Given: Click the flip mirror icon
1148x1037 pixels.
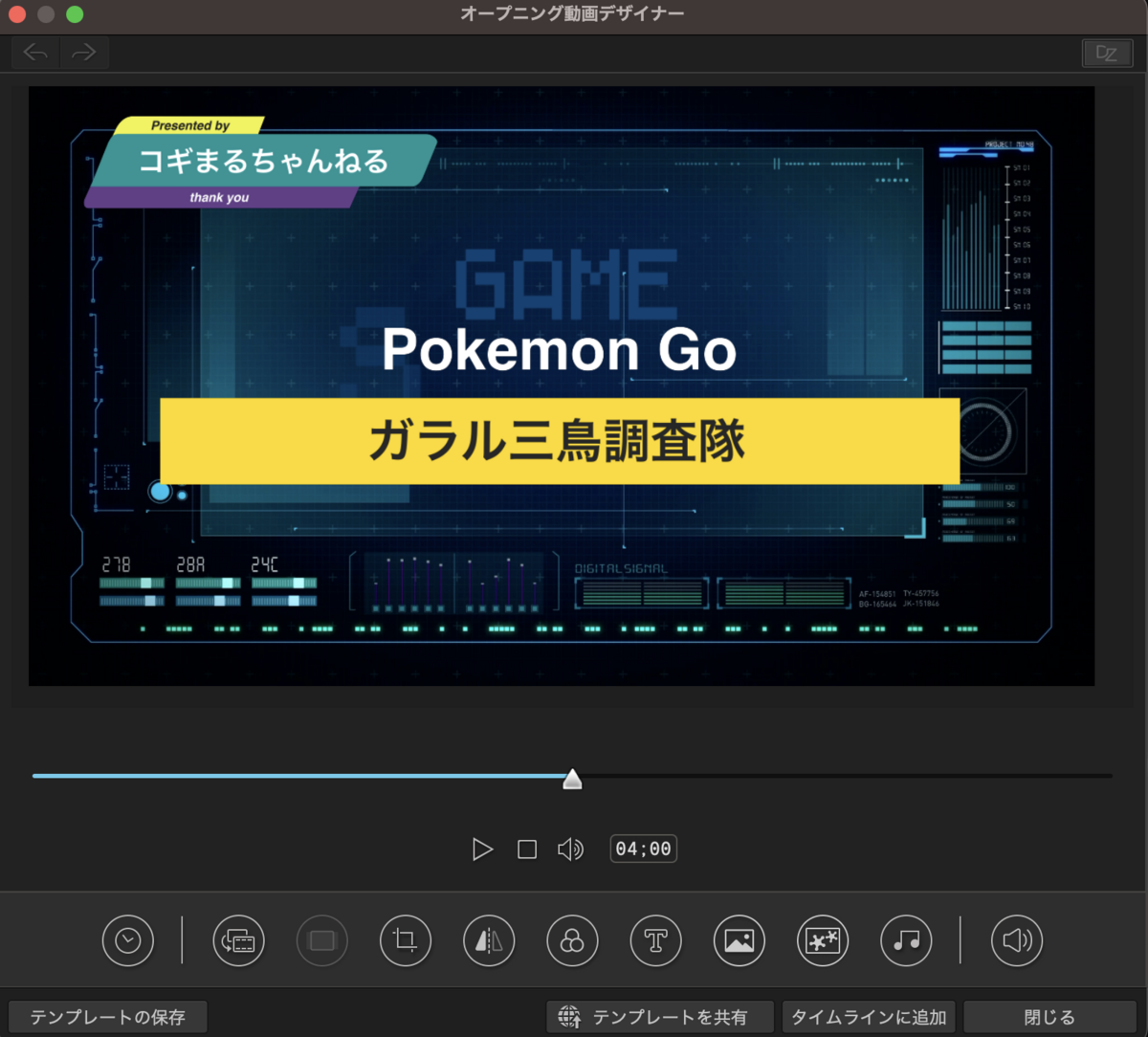Looking at the screenshot, I should click(x=489, y=940).
